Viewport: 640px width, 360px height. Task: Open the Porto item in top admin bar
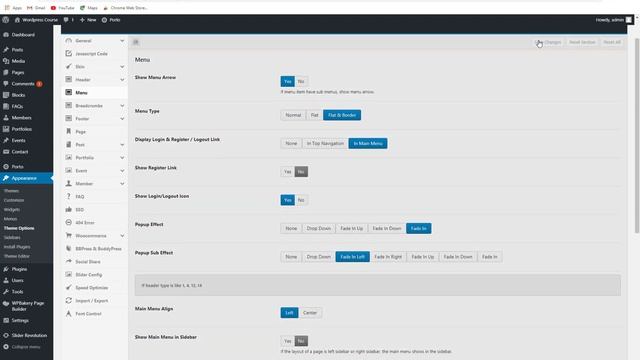coord(111,20)
